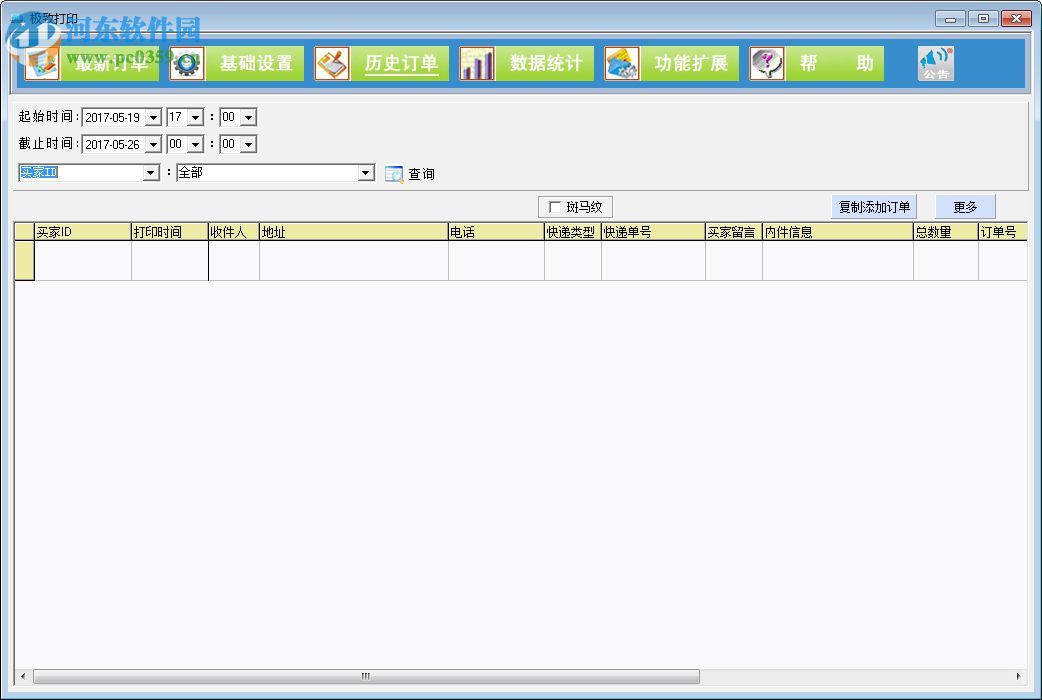This screenshot has height=700, width=1042.
Task: Click the 更多 button
Action: pyautogui.click(x=965, y=207)
